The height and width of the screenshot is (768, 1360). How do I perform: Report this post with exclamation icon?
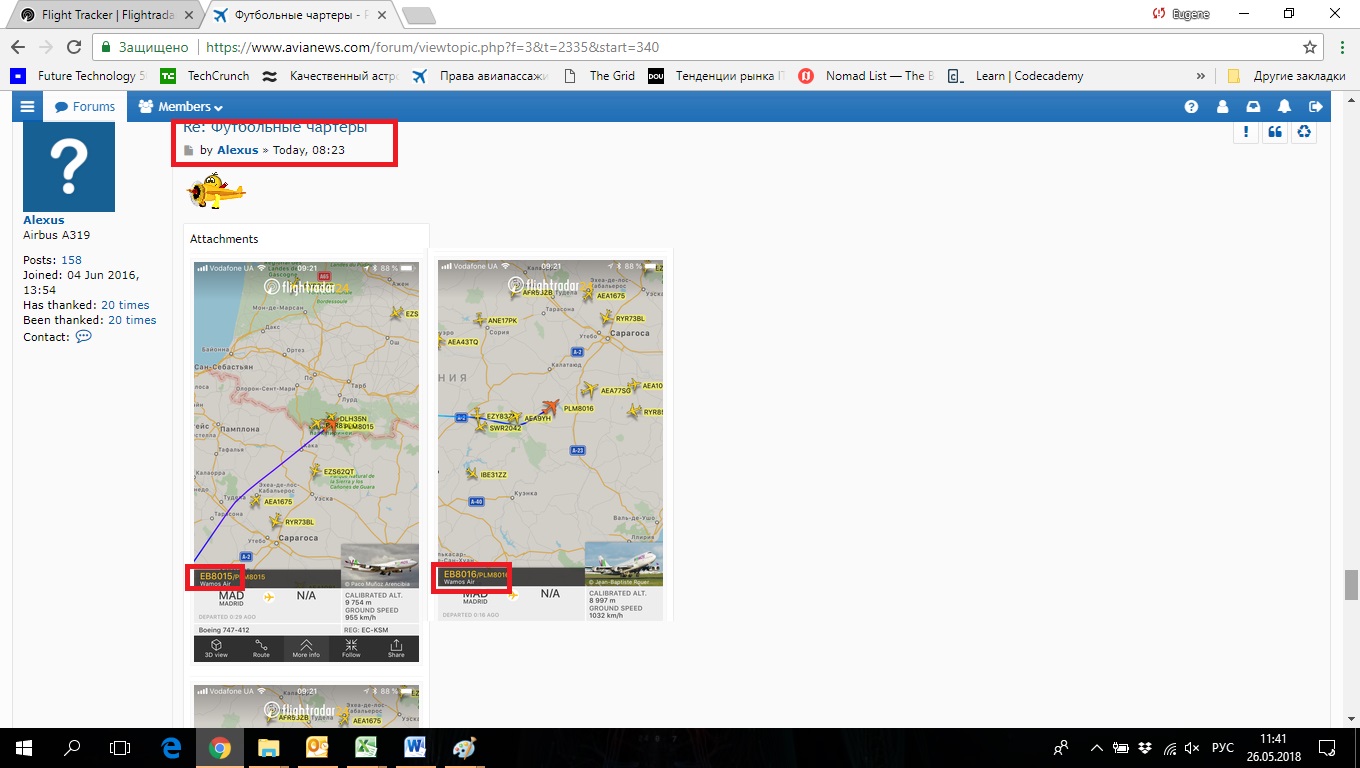1245,132
